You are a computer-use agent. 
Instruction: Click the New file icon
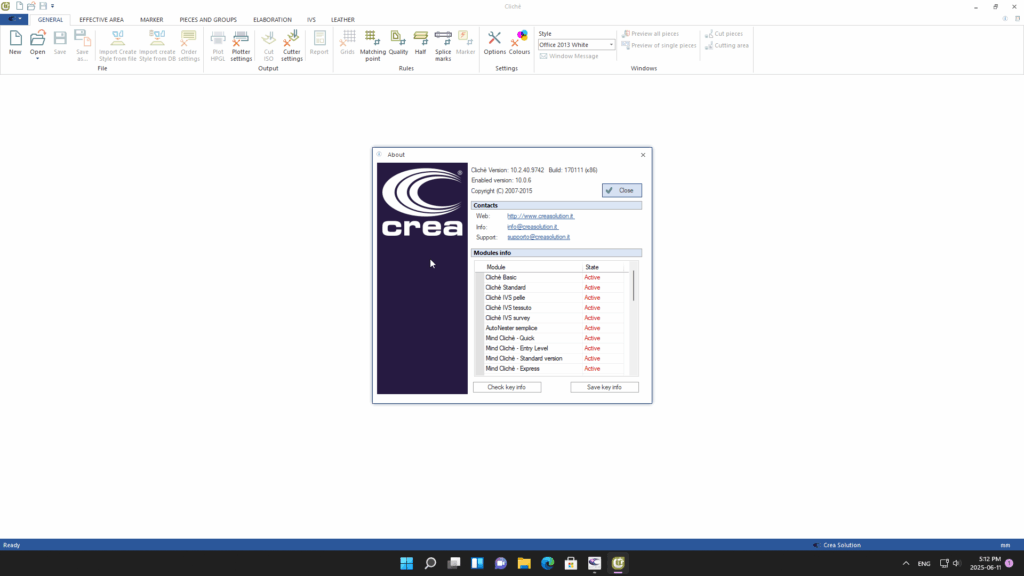(x=15, y=43)
